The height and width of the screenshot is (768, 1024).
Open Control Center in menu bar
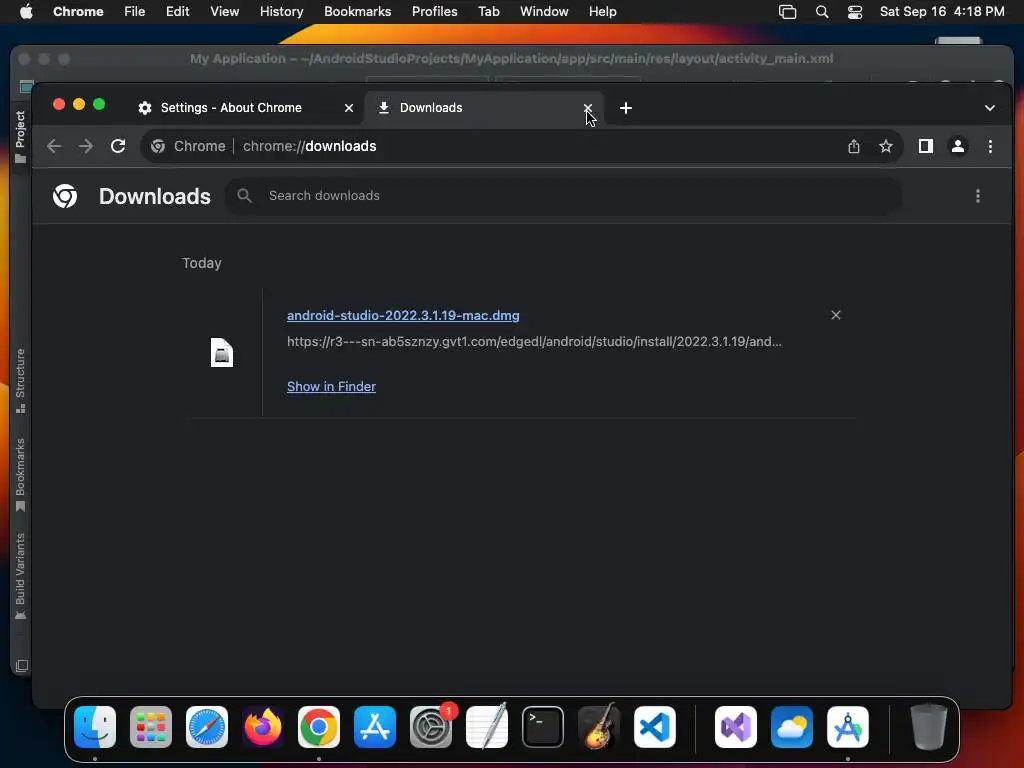[855, 12]
